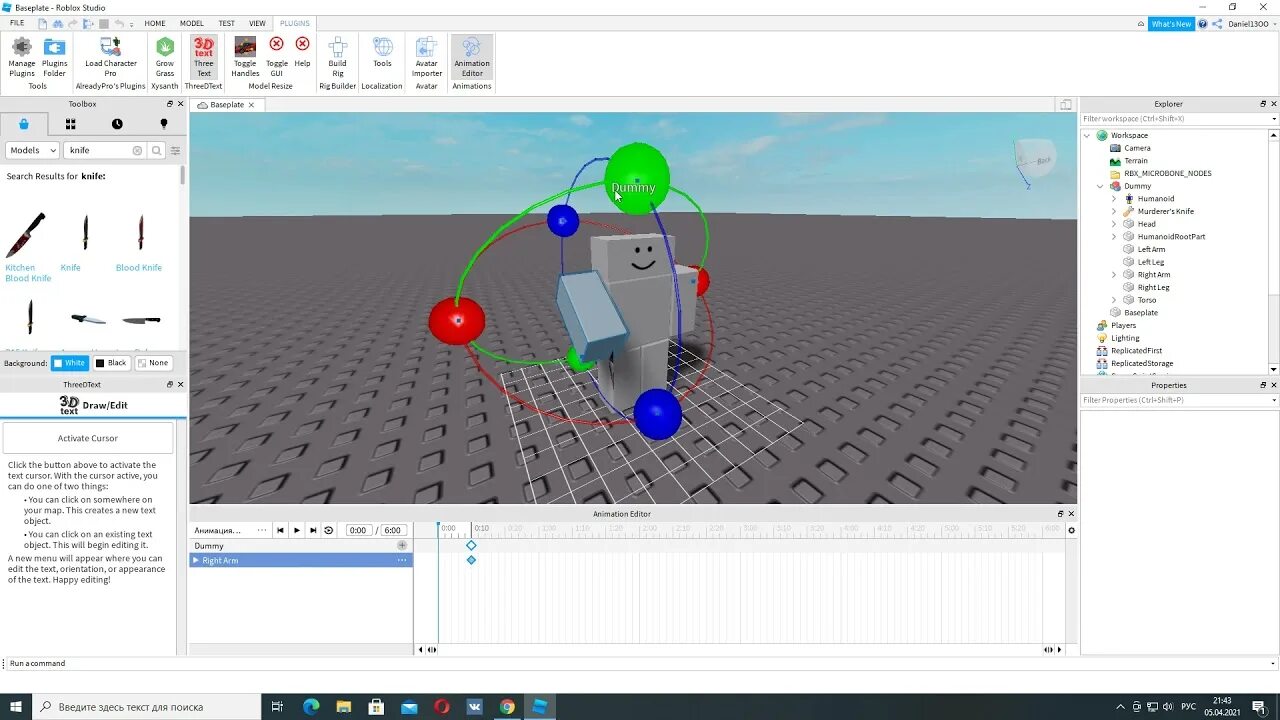1280x720 pixels.
Task: Select the Kitchen Blood Knife model thumbnail
Action: (25, 235)
